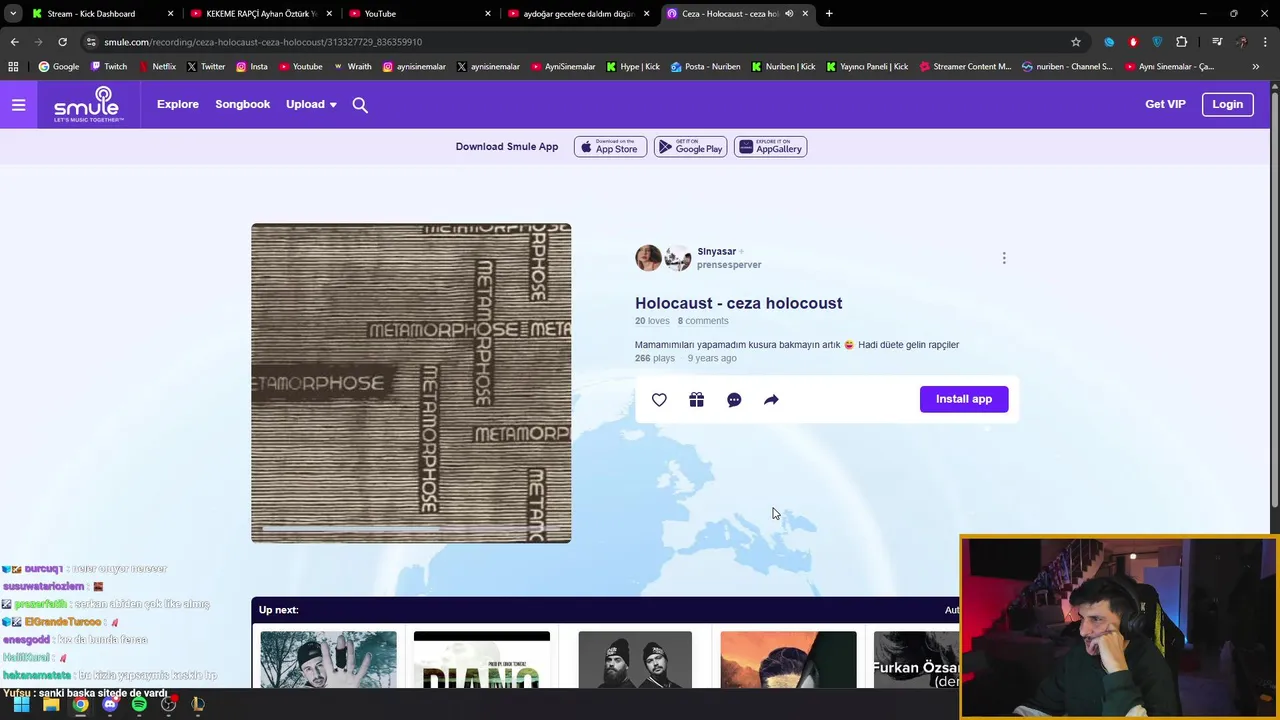Image resolution: width=1280 pixels, height=720 pixels.
Task: Click the page vertical scrollbar
Action: pyautogui.click(x=1274, y=300)
